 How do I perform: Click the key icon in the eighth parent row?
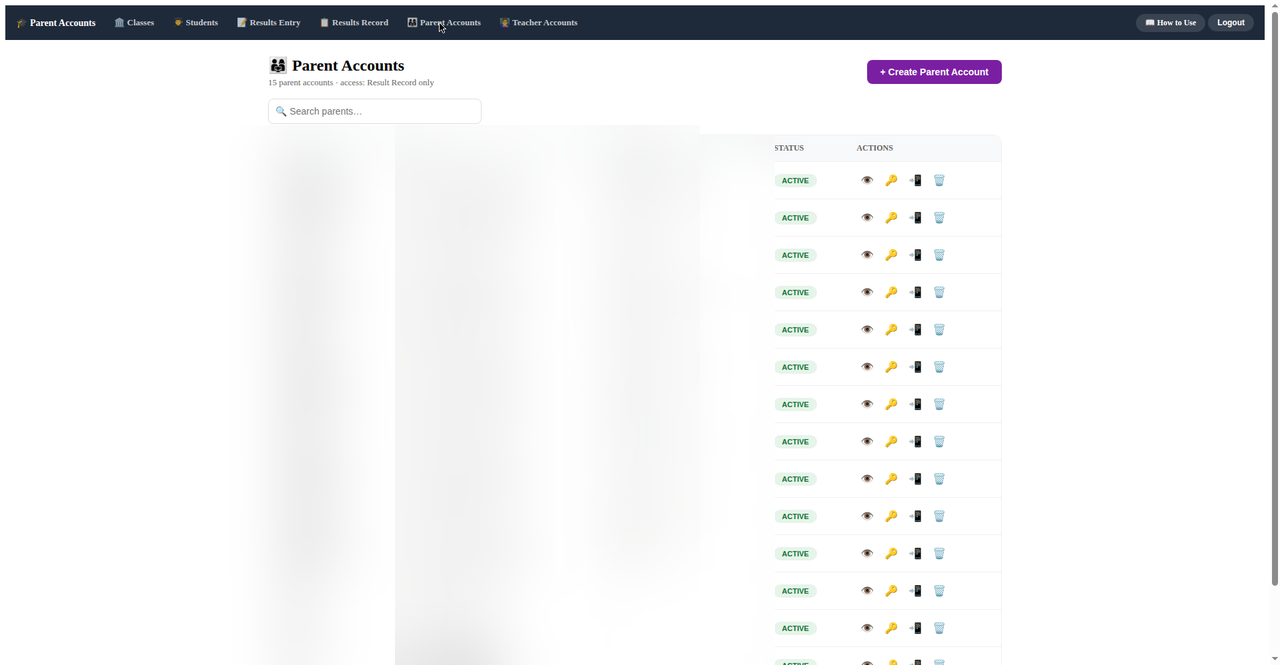point(891,442)
